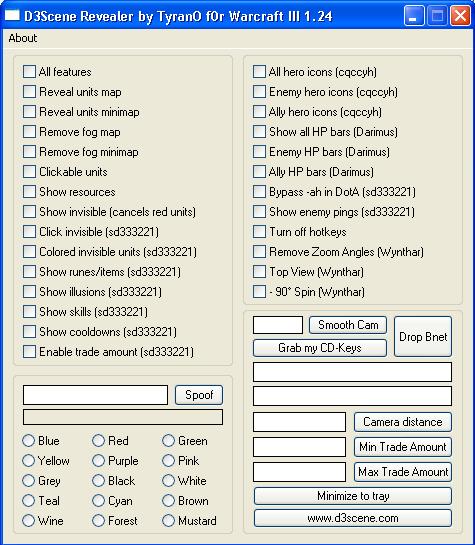This screenshot has width=475, height=545.
Task: Click the window icon in title bar
Action: [12, 15]
